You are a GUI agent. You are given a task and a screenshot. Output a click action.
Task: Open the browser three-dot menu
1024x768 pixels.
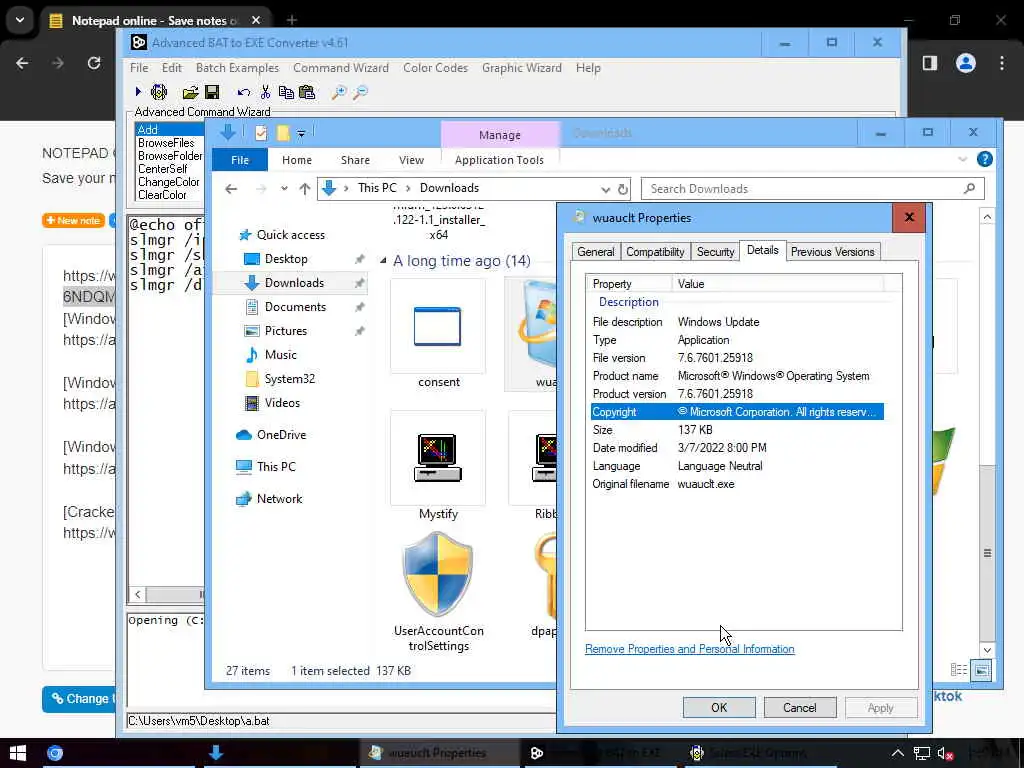(x=1001, y=63)
